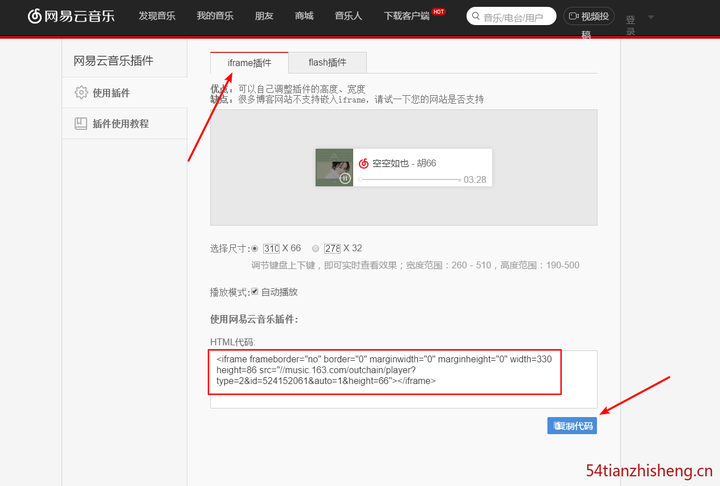Go to the 朋友 page
The width and height of the screenshot is (720, 486).
[264, 16]
